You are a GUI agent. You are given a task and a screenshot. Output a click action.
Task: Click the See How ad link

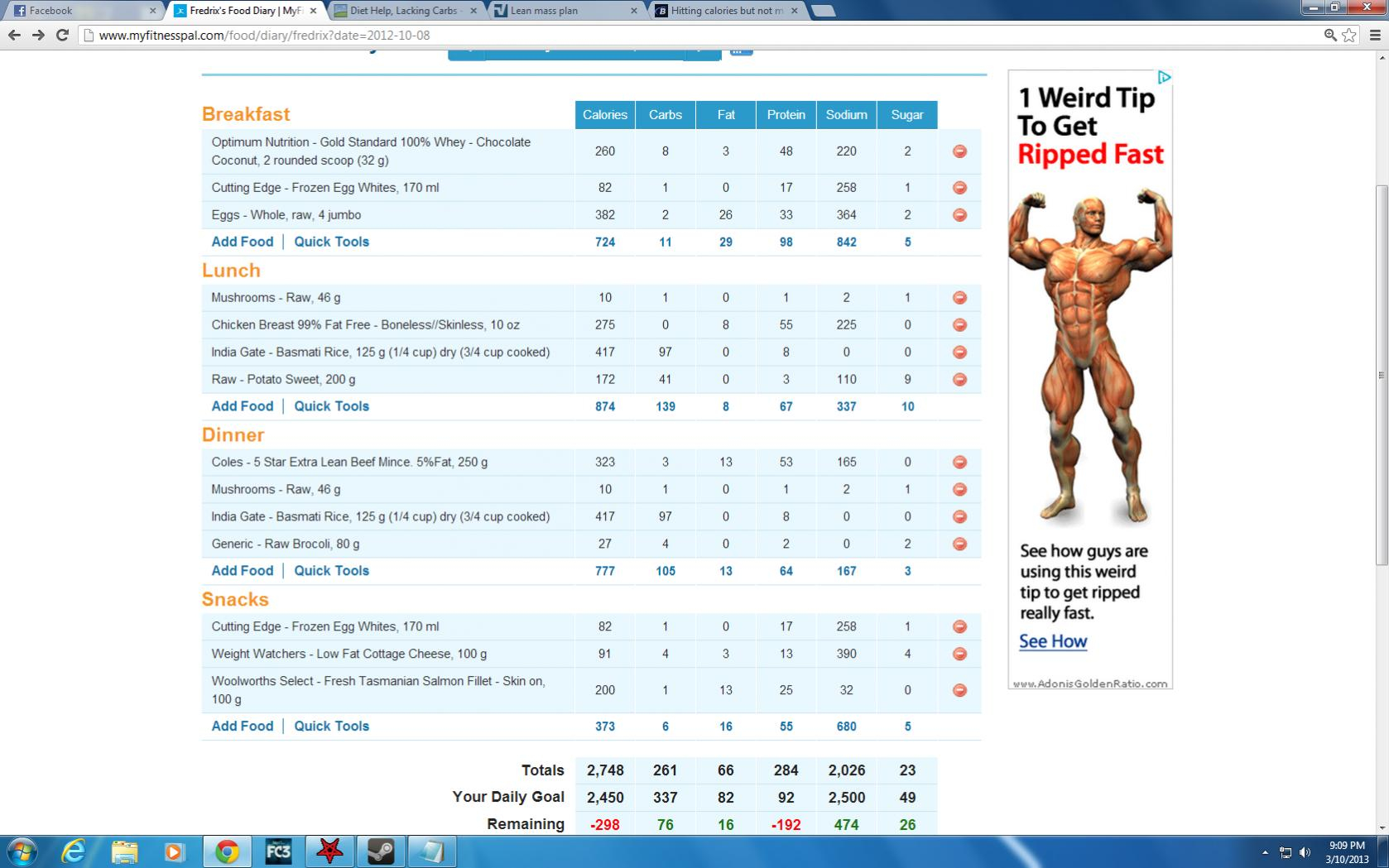1053,641
